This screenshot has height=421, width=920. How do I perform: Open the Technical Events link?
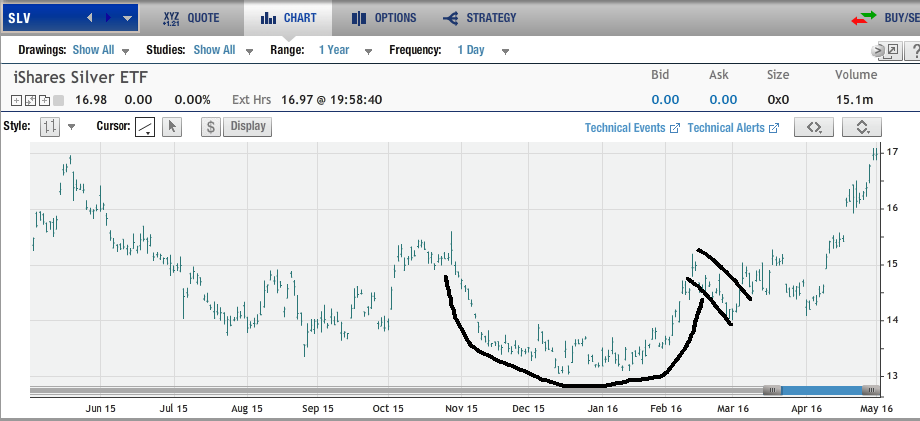click(x=632, y=128)
